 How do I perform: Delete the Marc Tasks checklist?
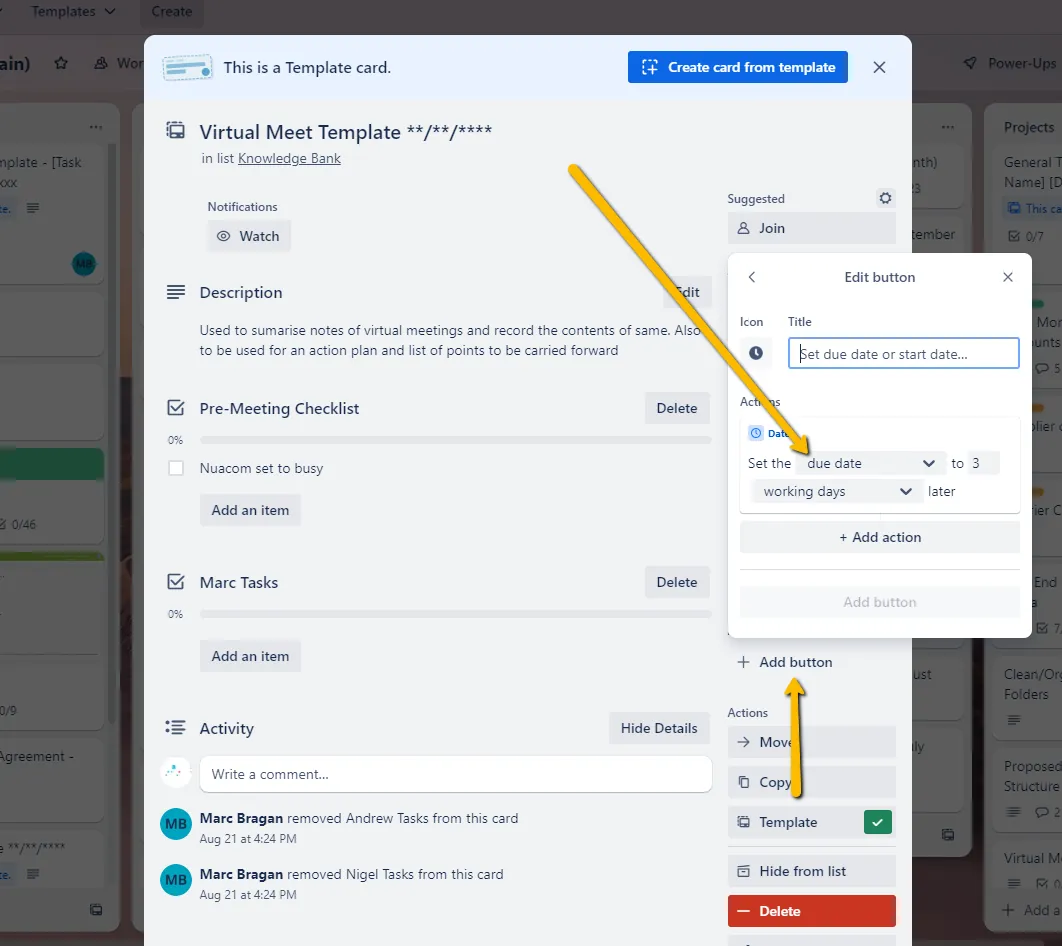click(677, 582)
